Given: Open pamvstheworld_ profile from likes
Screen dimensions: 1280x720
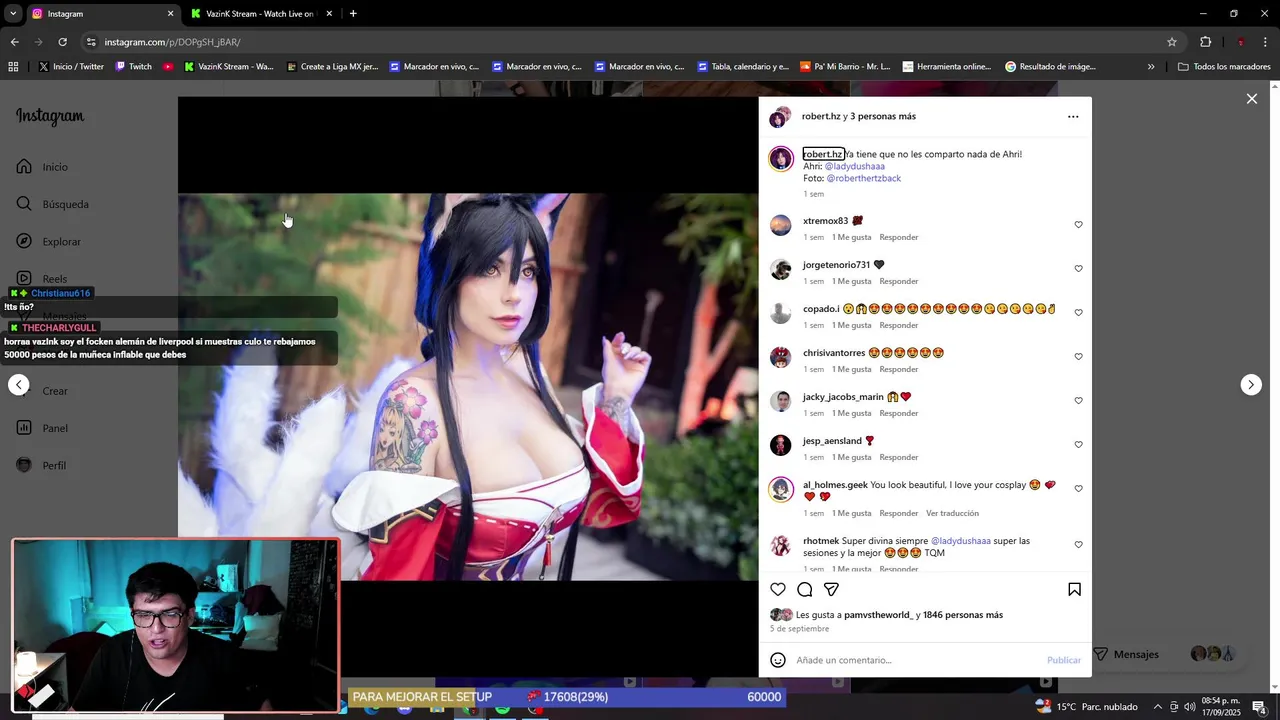Looking at the screenshot, I should (x=878, y=615).
